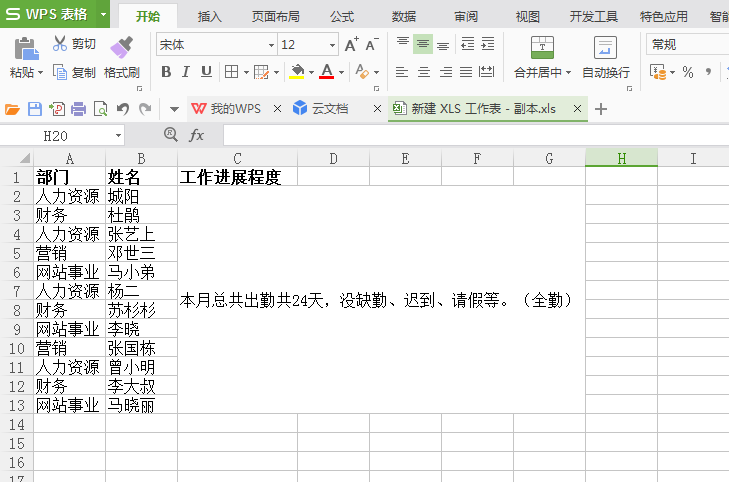Toggle align text left
729x482 pixels.
(402, 72)
